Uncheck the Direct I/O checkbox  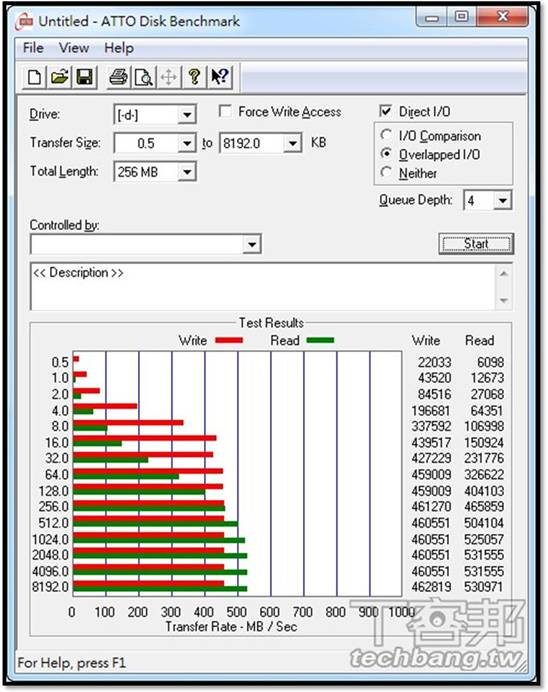[386, 111]
